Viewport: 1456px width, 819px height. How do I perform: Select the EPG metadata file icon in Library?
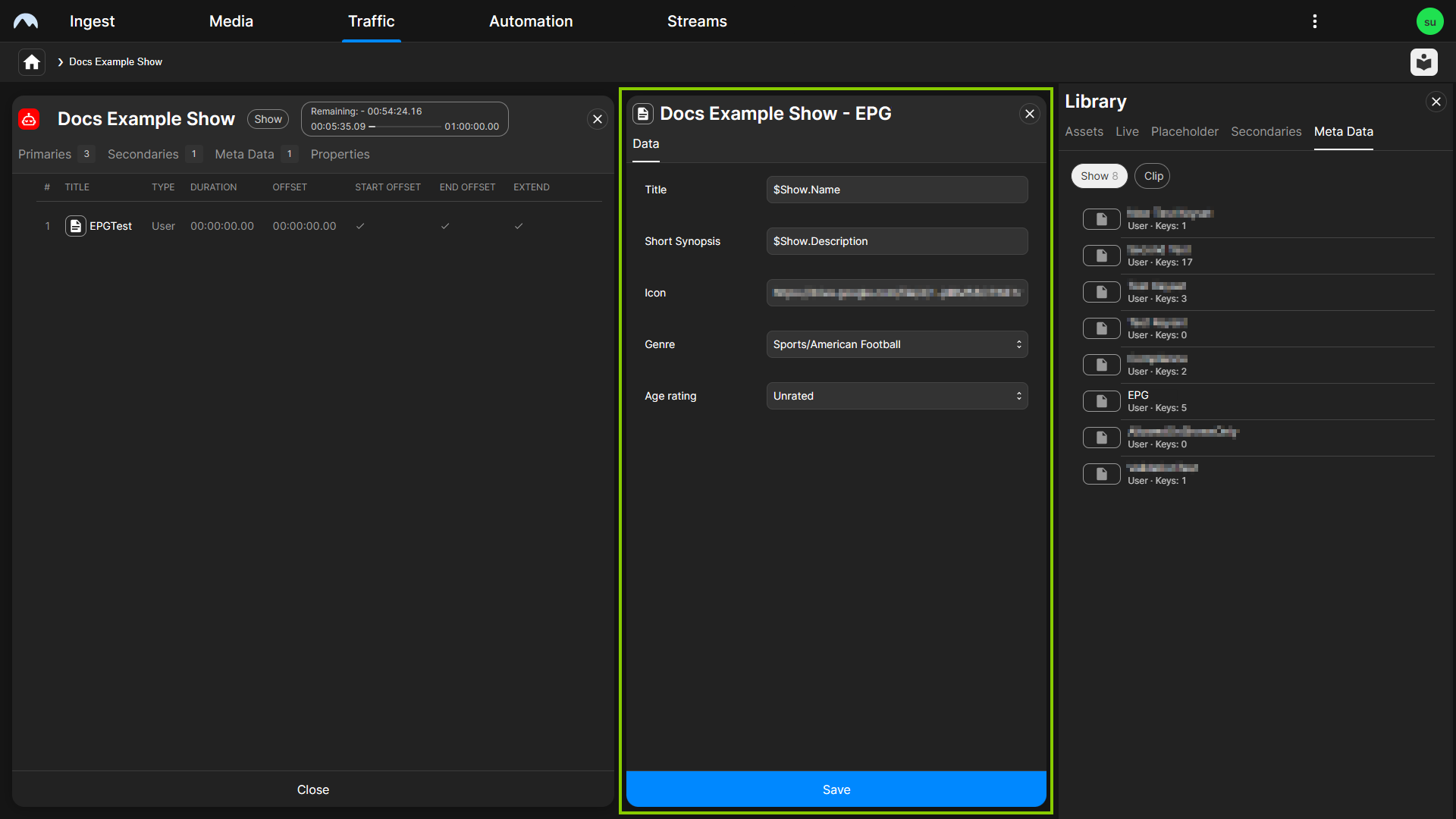(x=1101, y=400)
